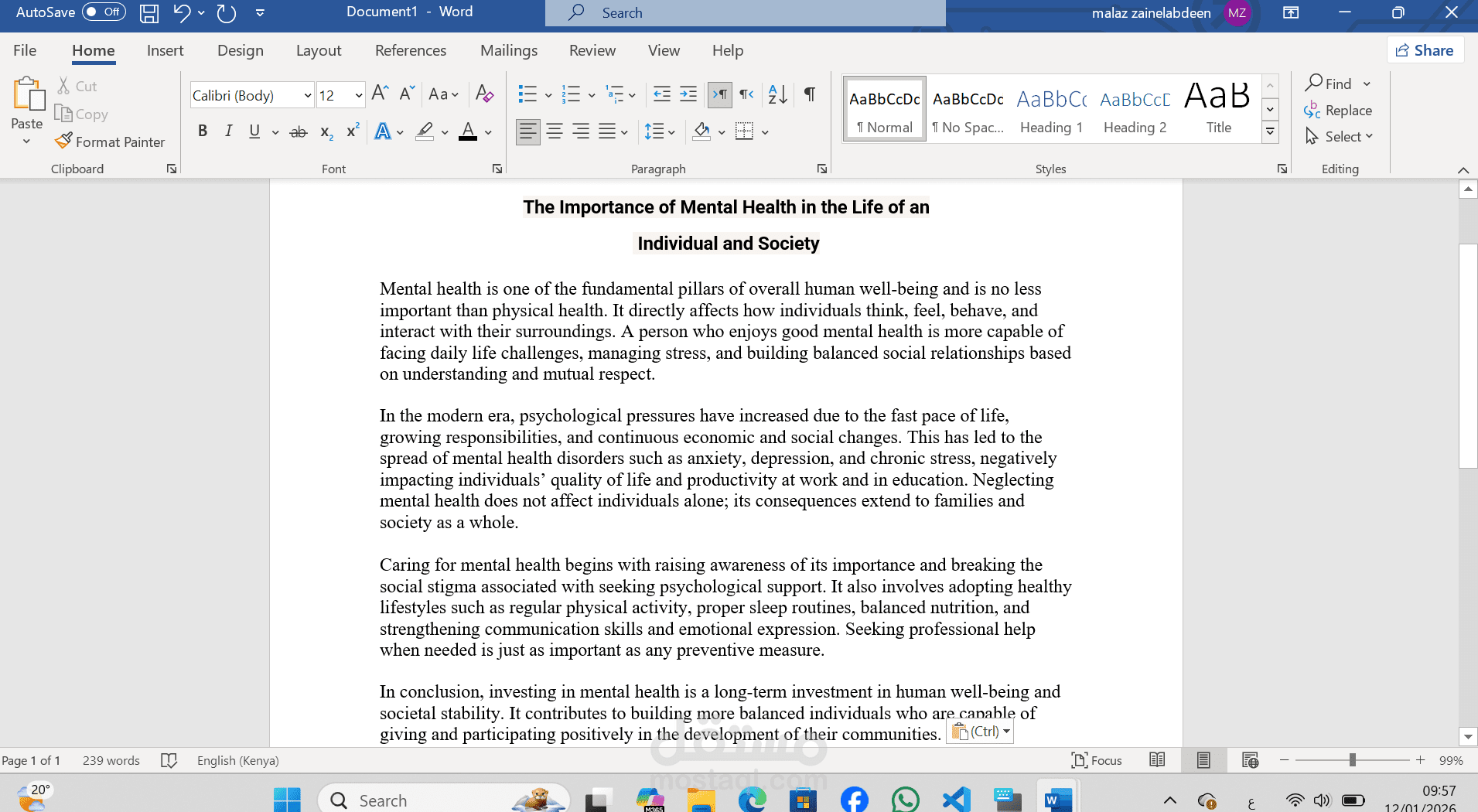The height and width of the screenshot is (812, 1478).
Task: Click the Redo repeat icon
Action: click(x=227, y=12)
